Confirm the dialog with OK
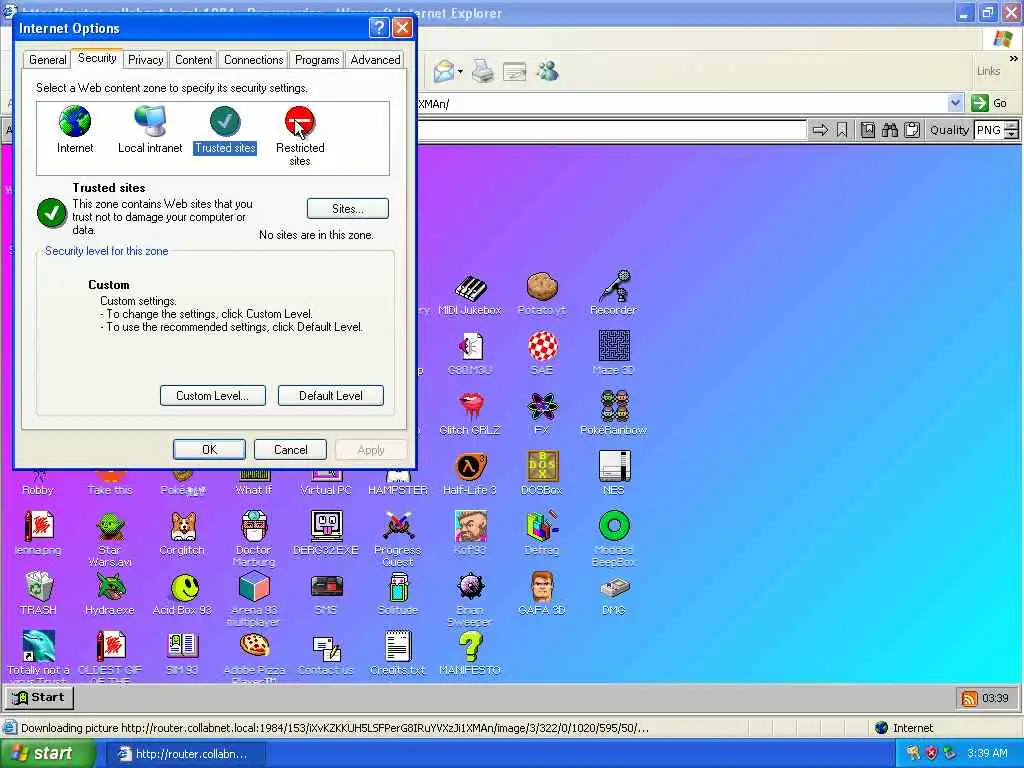 pyautogui.click(x=209, y=449)
